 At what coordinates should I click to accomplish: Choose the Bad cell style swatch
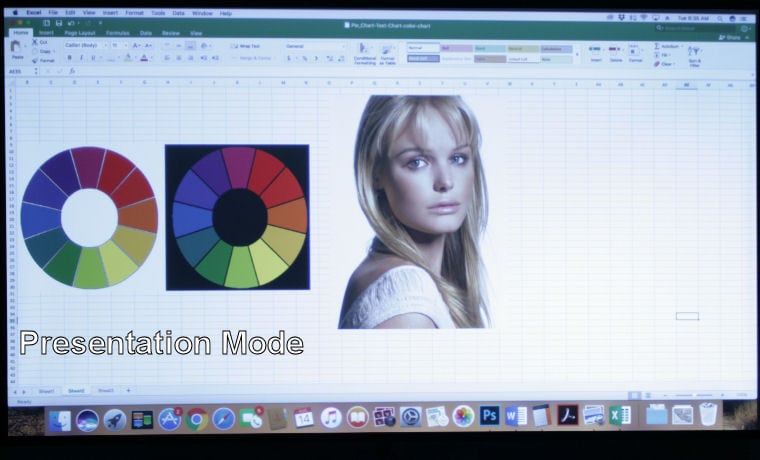coord(454,48)
